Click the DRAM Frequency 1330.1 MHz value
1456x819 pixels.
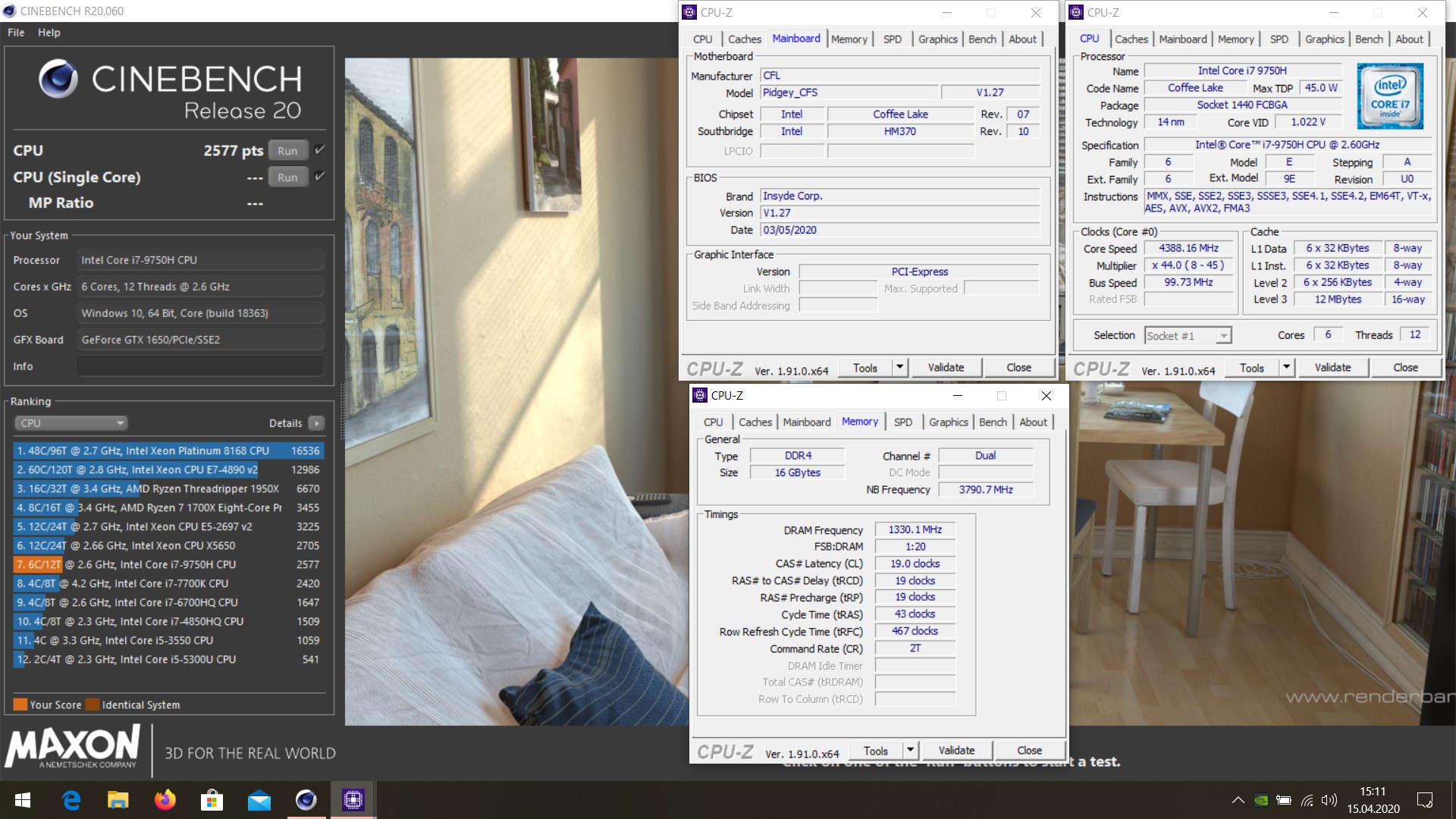(915, 529)
